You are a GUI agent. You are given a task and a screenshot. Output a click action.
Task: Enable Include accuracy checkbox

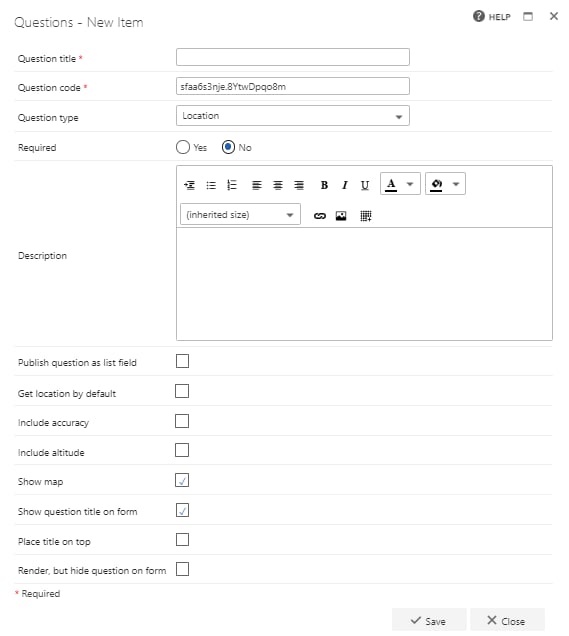182,421
